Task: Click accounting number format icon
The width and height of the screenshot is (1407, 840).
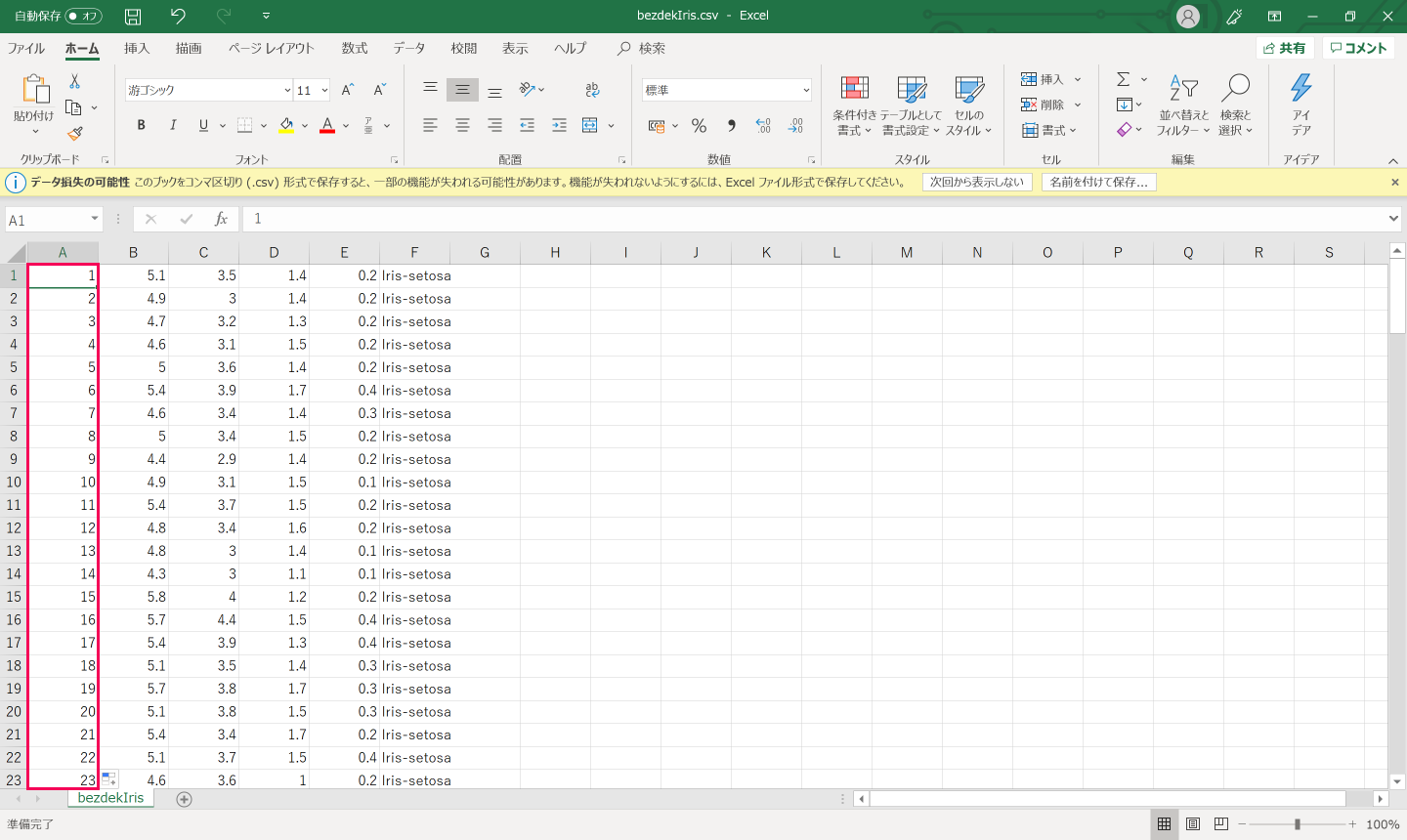Action: click(x=657, y=125)
